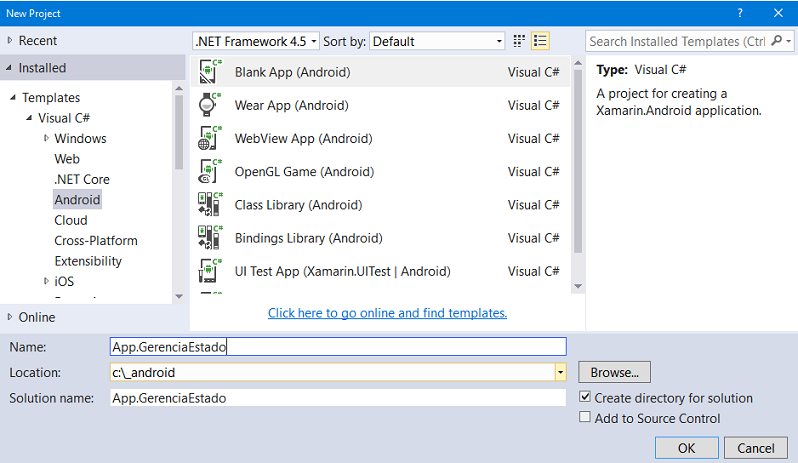Switch to medium icons list view
798x463 pixels.
pos(540,41)
